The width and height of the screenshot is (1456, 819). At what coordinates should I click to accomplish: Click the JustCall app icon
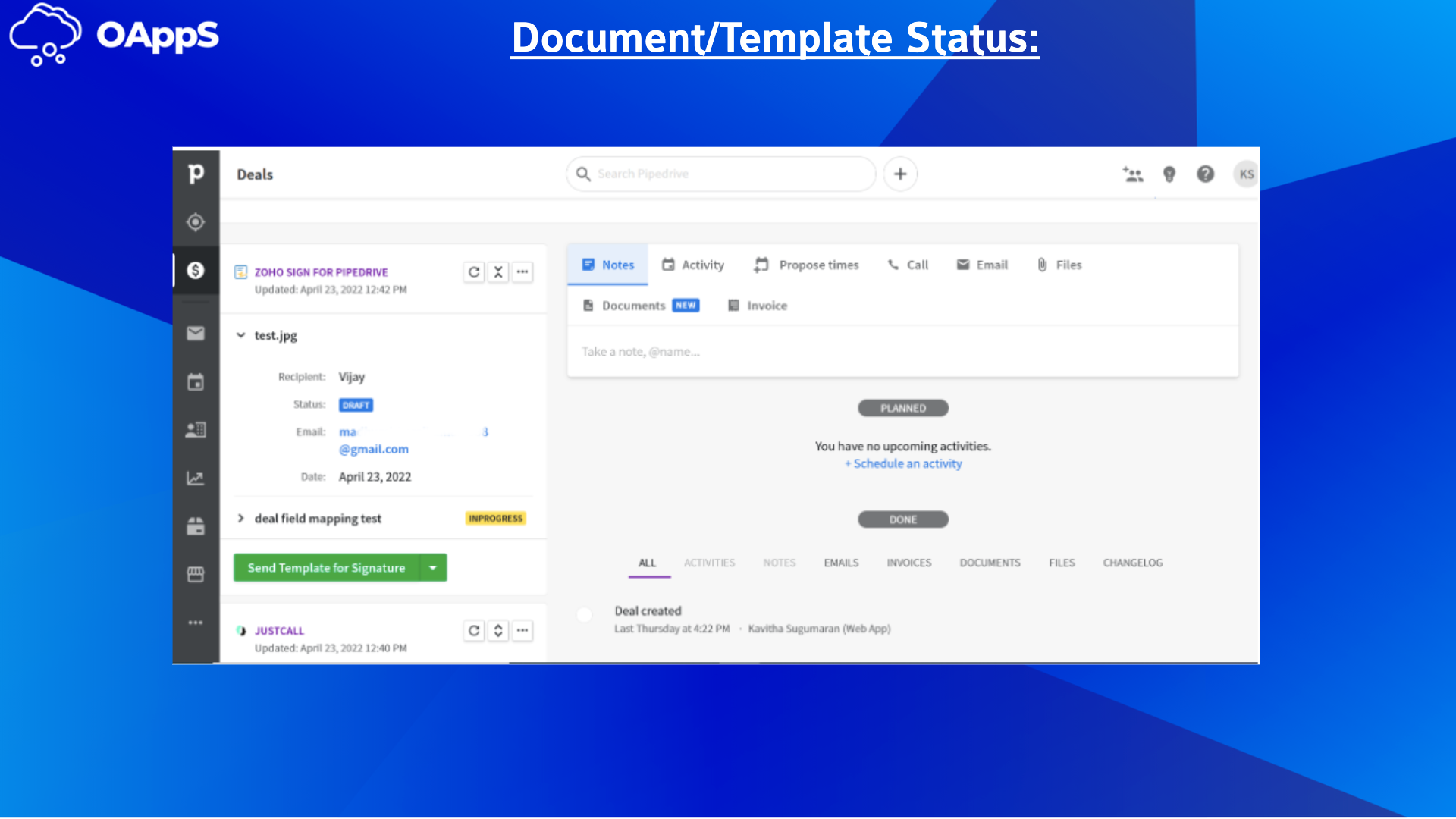241,631
